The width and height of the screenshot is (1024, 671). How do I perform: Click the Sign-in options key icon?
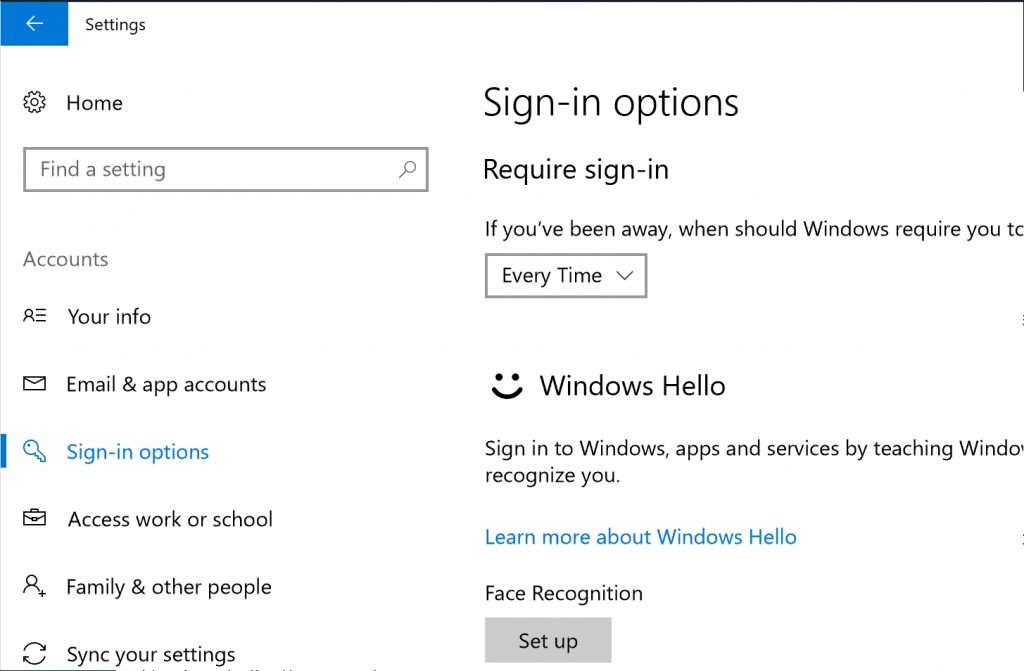coord(35,451)
